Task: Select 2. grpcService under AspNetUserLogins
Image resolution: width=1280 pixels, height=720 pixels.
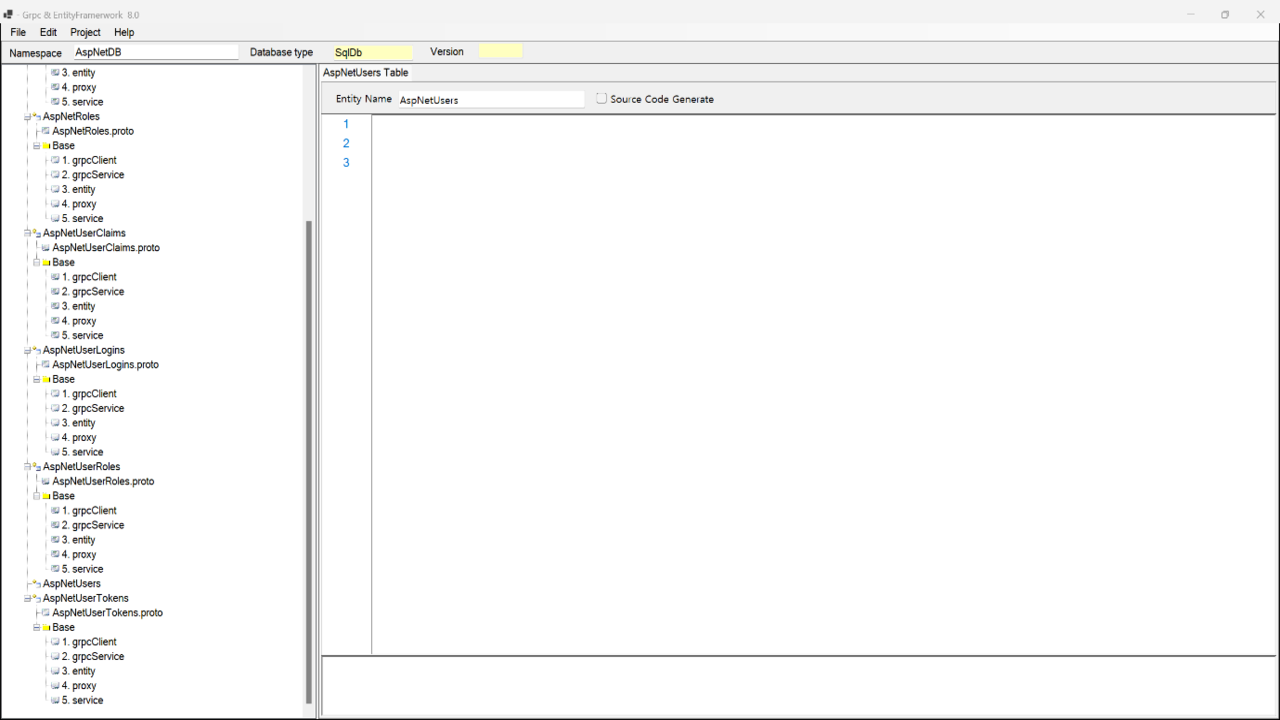Action: click(93, 408)
